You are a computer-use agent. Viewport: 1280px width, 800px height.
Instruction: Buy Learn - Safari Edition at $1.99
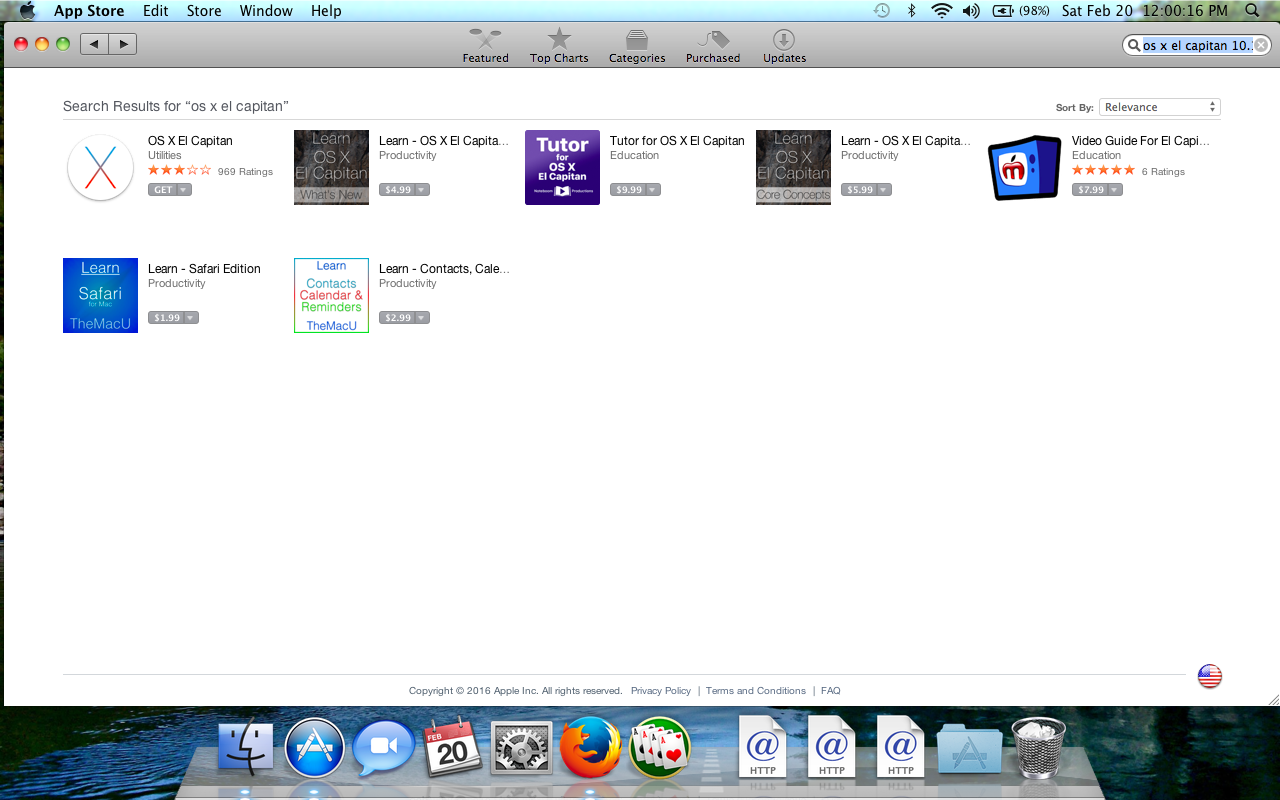pyautogui.click(x=167, y=318)
